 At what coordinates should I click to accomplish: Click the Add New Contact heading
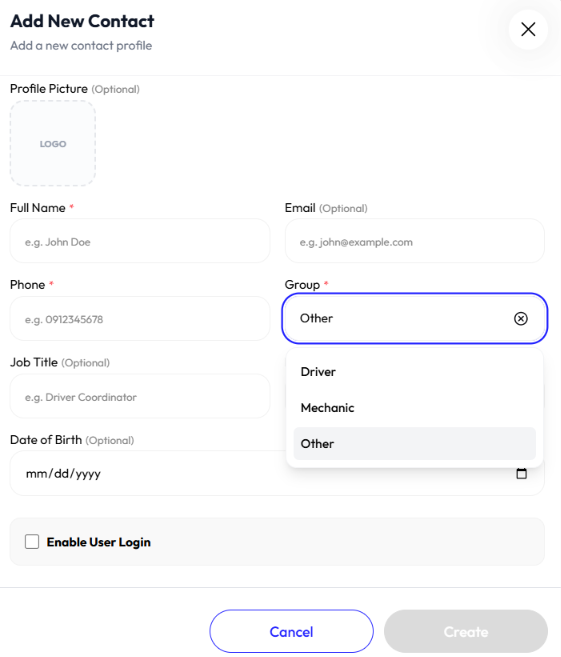82,21
